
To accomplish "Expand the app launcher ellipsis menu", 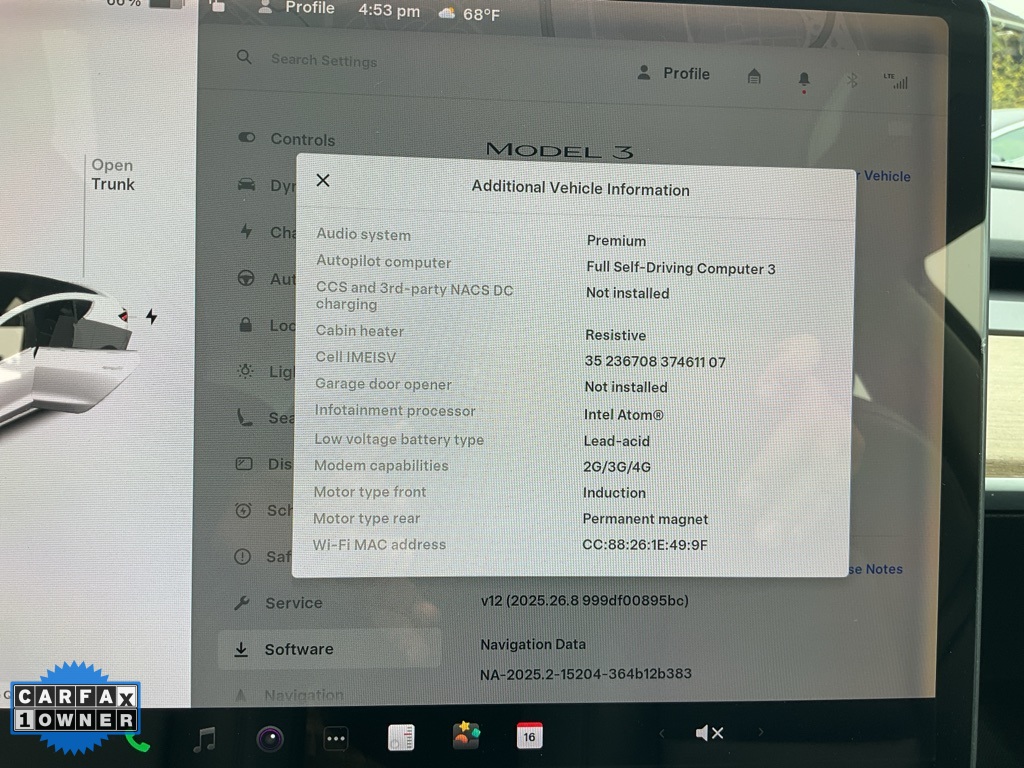I will click(336, 737).
